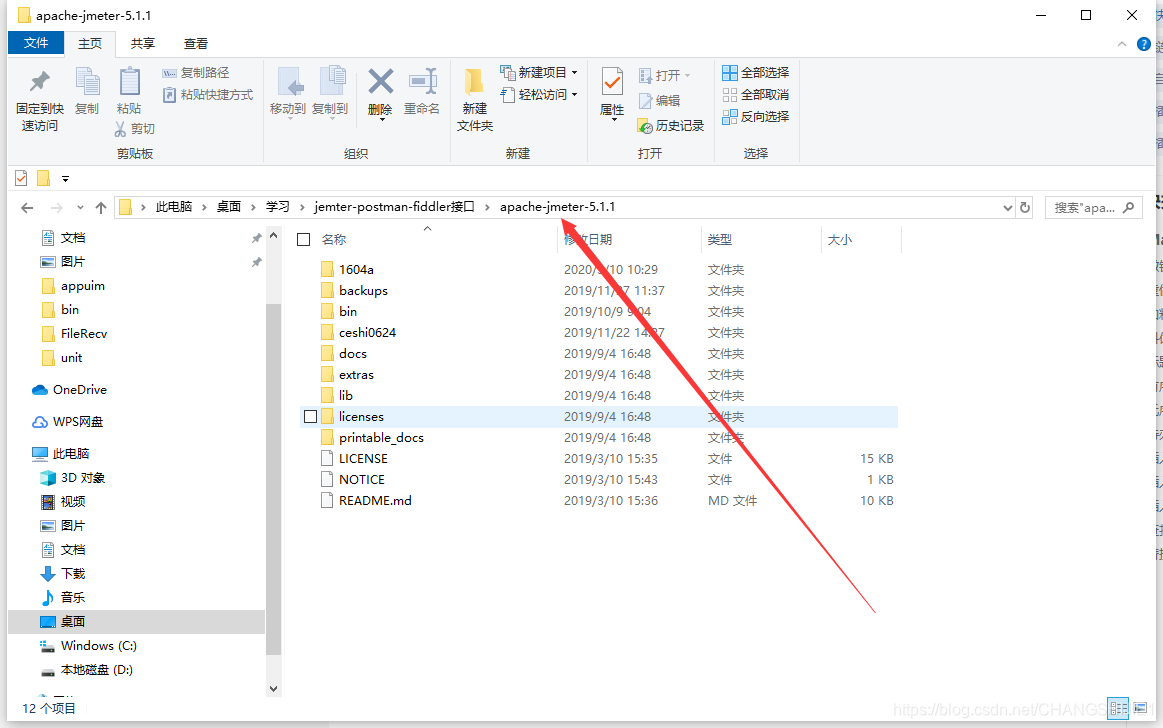Screen dimensions: 1163x728
Task: Click the Help question mark icon
Action: point(1144,44)
